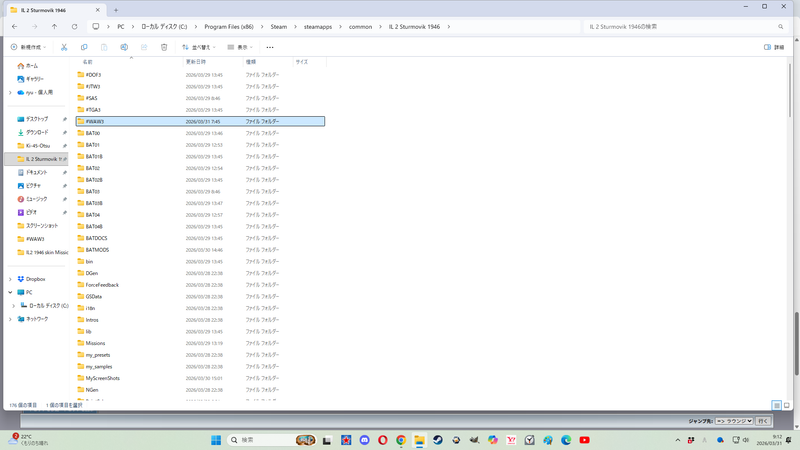Switch to large icons view in status bar
The height and width of the screenshot is (450, 800).
click(787, 406)
